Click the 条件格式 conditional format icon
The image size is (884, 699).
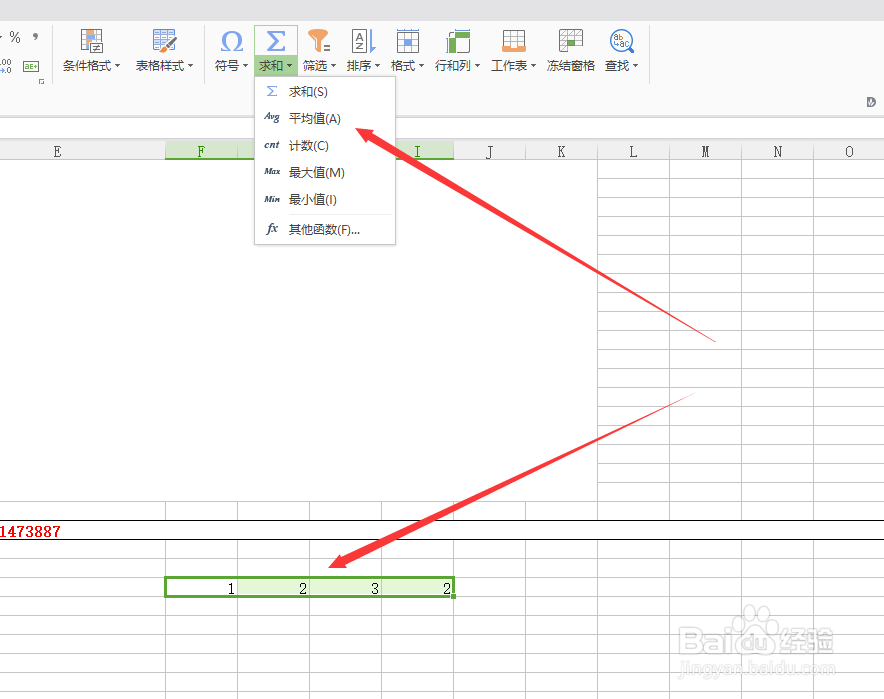click(x=91, y=41)
